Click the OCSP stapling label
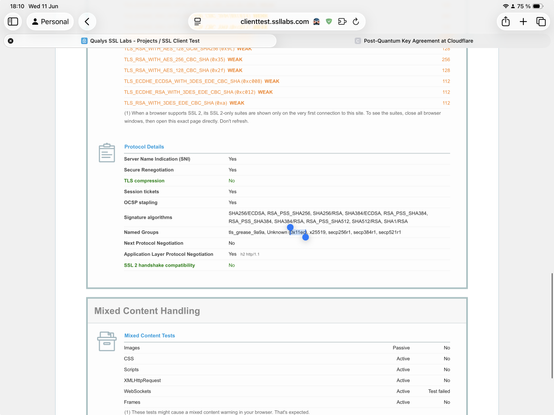The height and width of the screenshot is (415, 554). 141,202
